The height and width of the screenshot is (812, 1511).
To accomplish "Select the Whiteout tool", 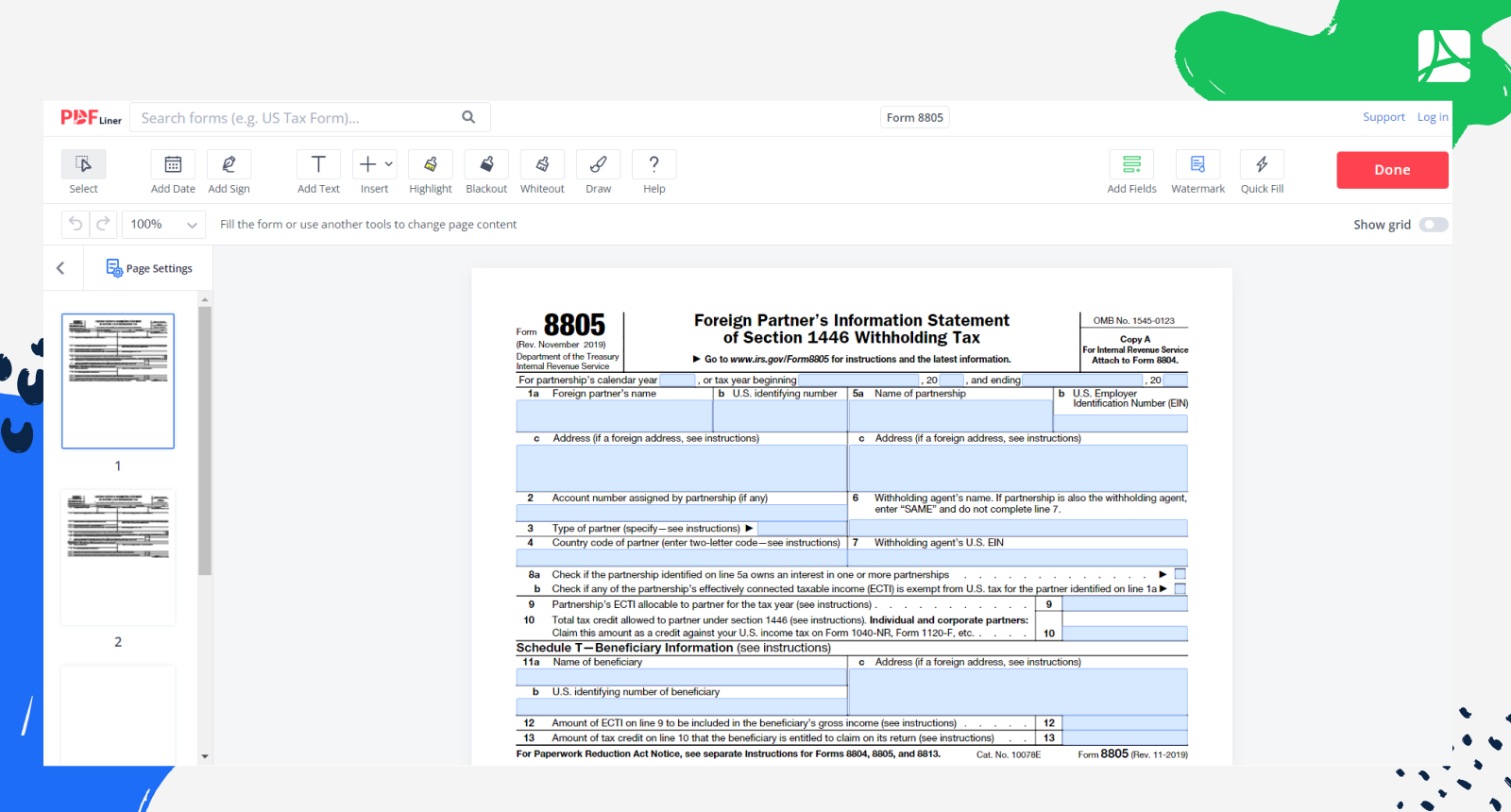I will pos(542,172).
